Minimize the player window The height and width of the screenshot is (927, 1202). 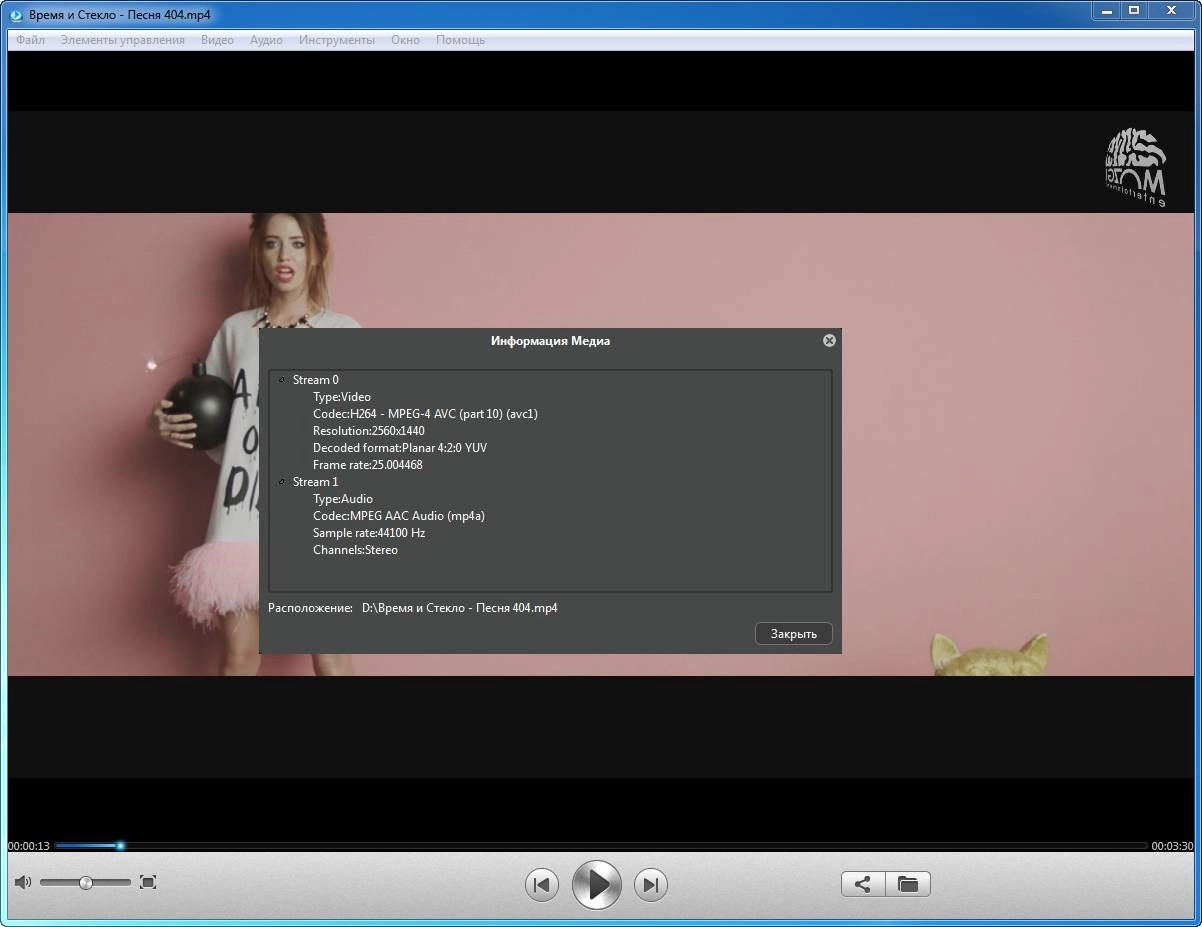(x=1104, y=10)
